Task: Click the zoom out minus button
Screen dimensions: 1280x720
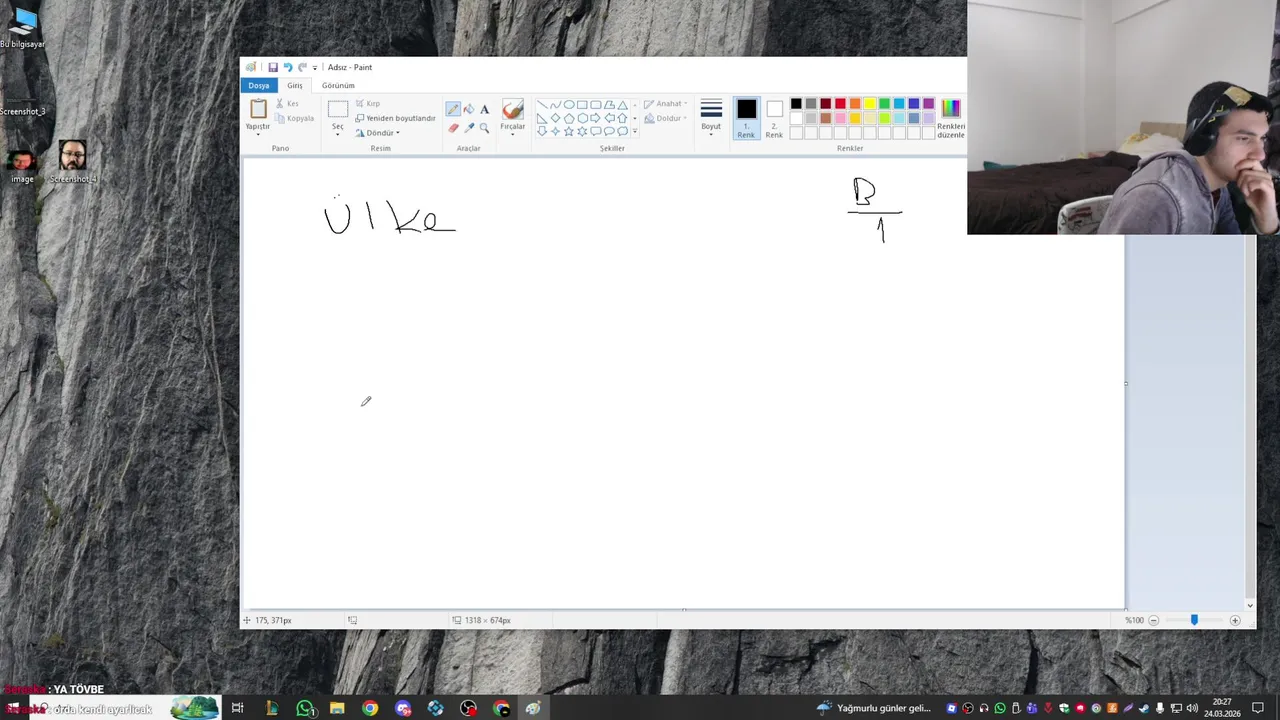Action: (1153, 620)
